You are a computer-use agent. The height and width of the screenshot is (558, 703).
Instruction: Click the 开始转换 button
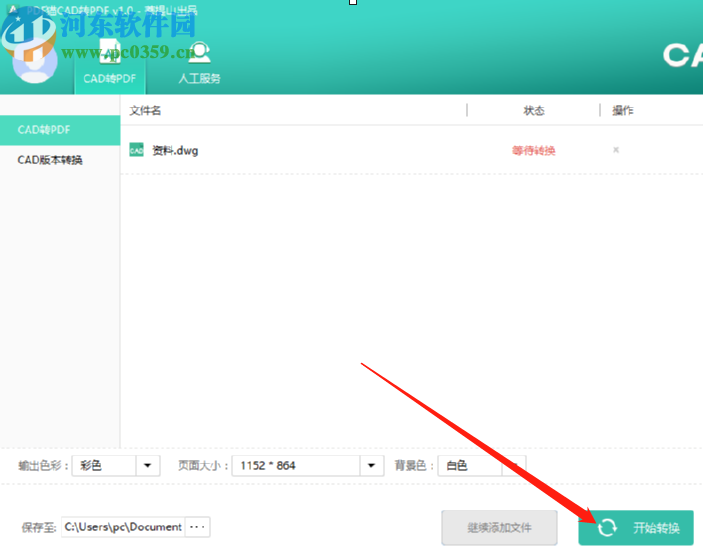point(636,528)
